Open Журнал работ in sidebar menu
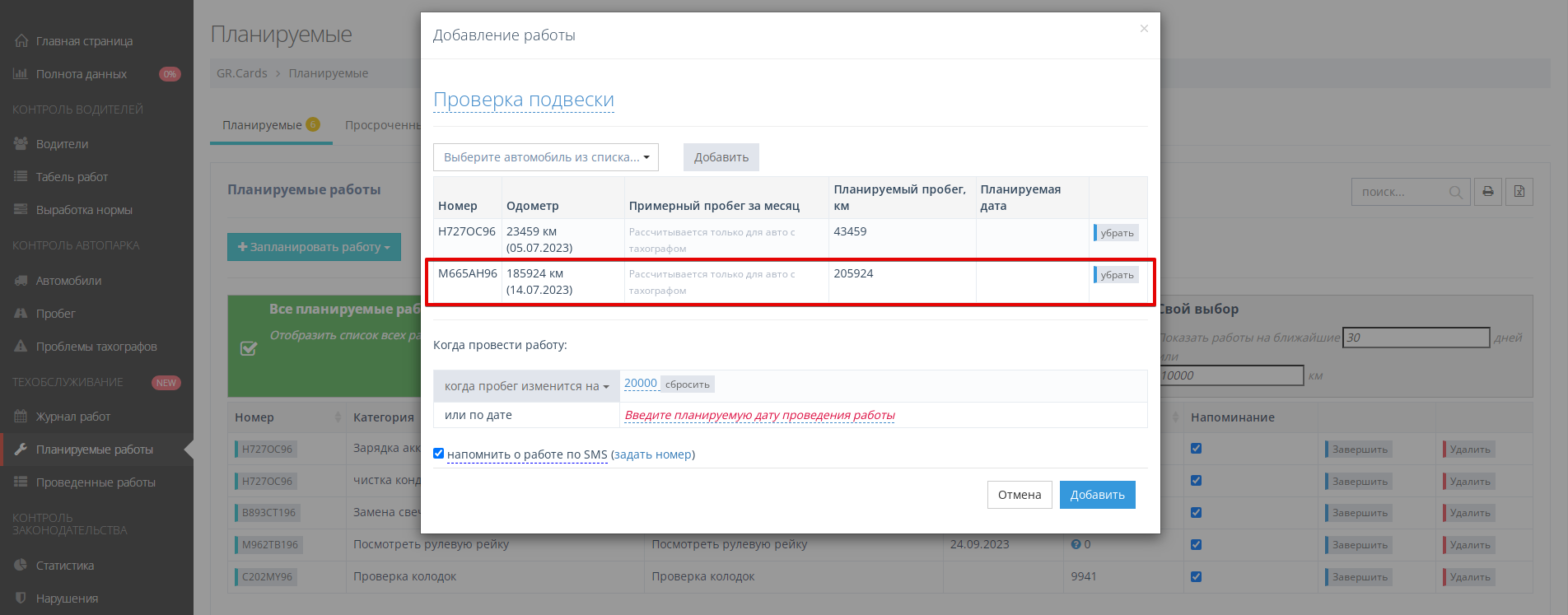Viewport: 1568px width, 615px height. click(72, 417)
